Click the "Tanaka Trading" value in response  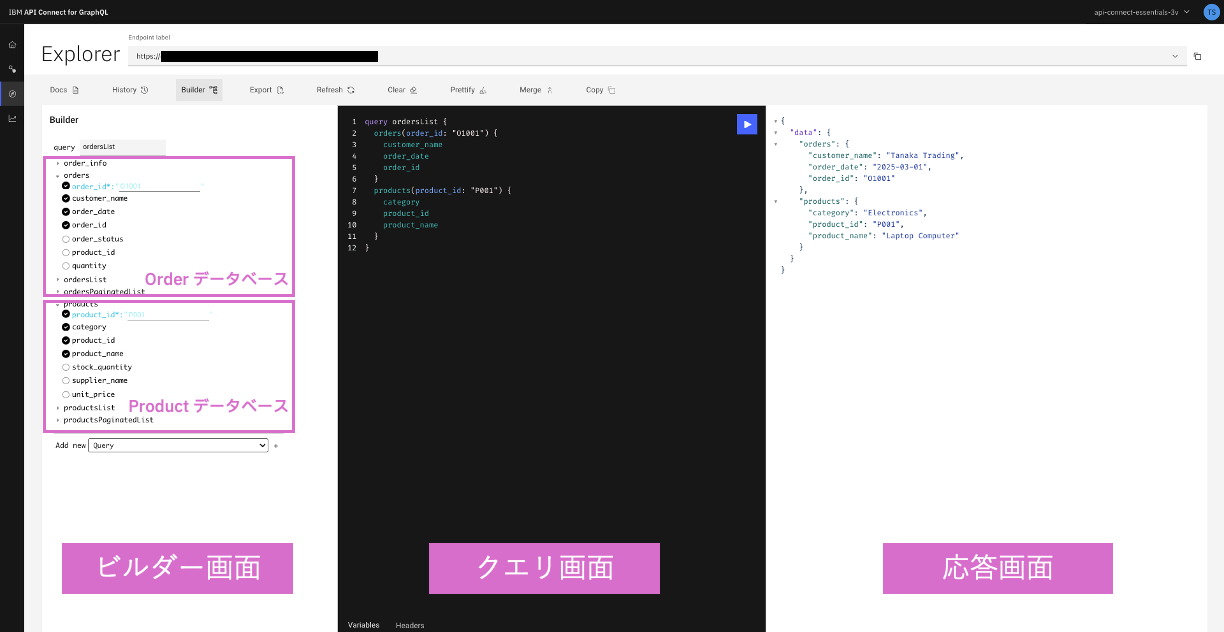coord(925,155)
